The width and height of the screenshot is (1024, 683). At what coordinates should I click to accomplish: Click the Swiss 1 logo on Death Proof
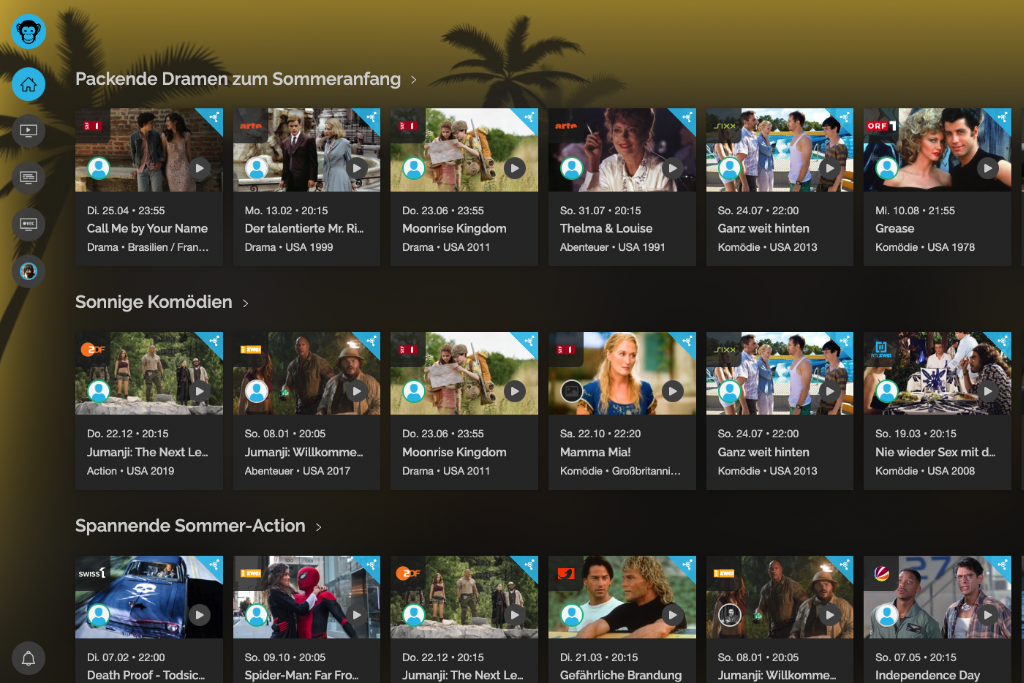click(92, 573)
